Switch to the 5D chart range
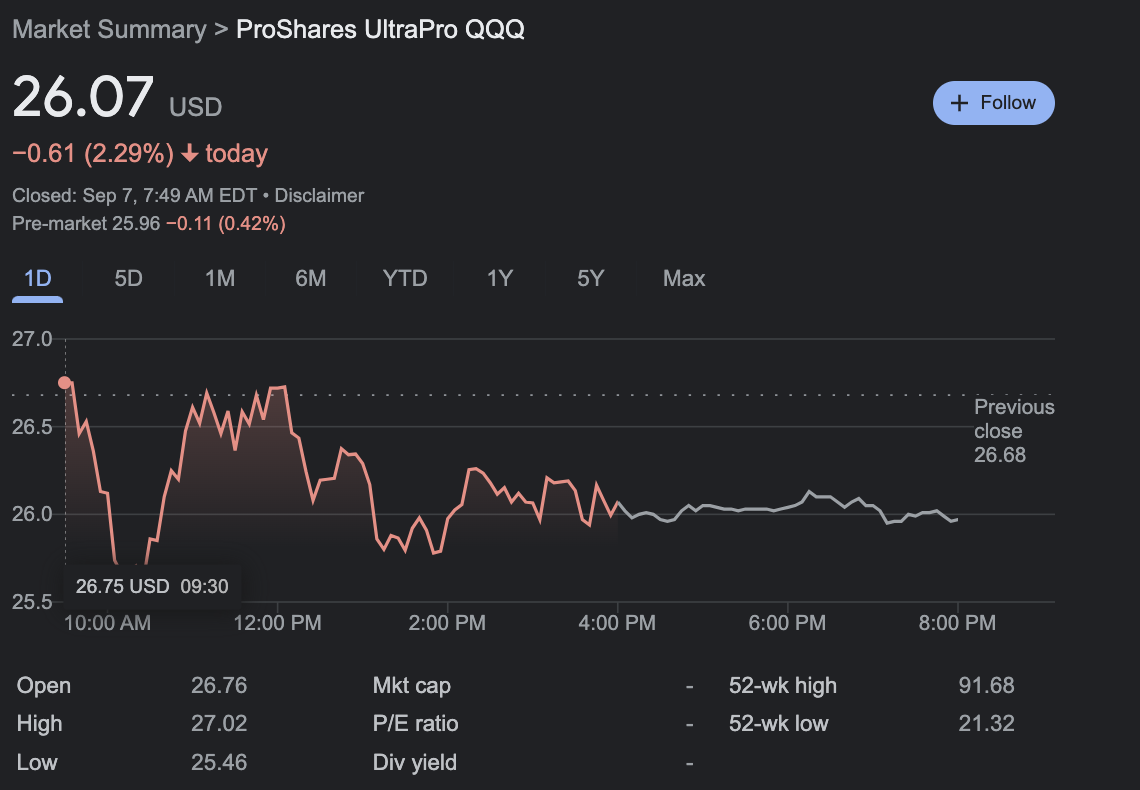The image size is (1140, 790). (129, 278)
